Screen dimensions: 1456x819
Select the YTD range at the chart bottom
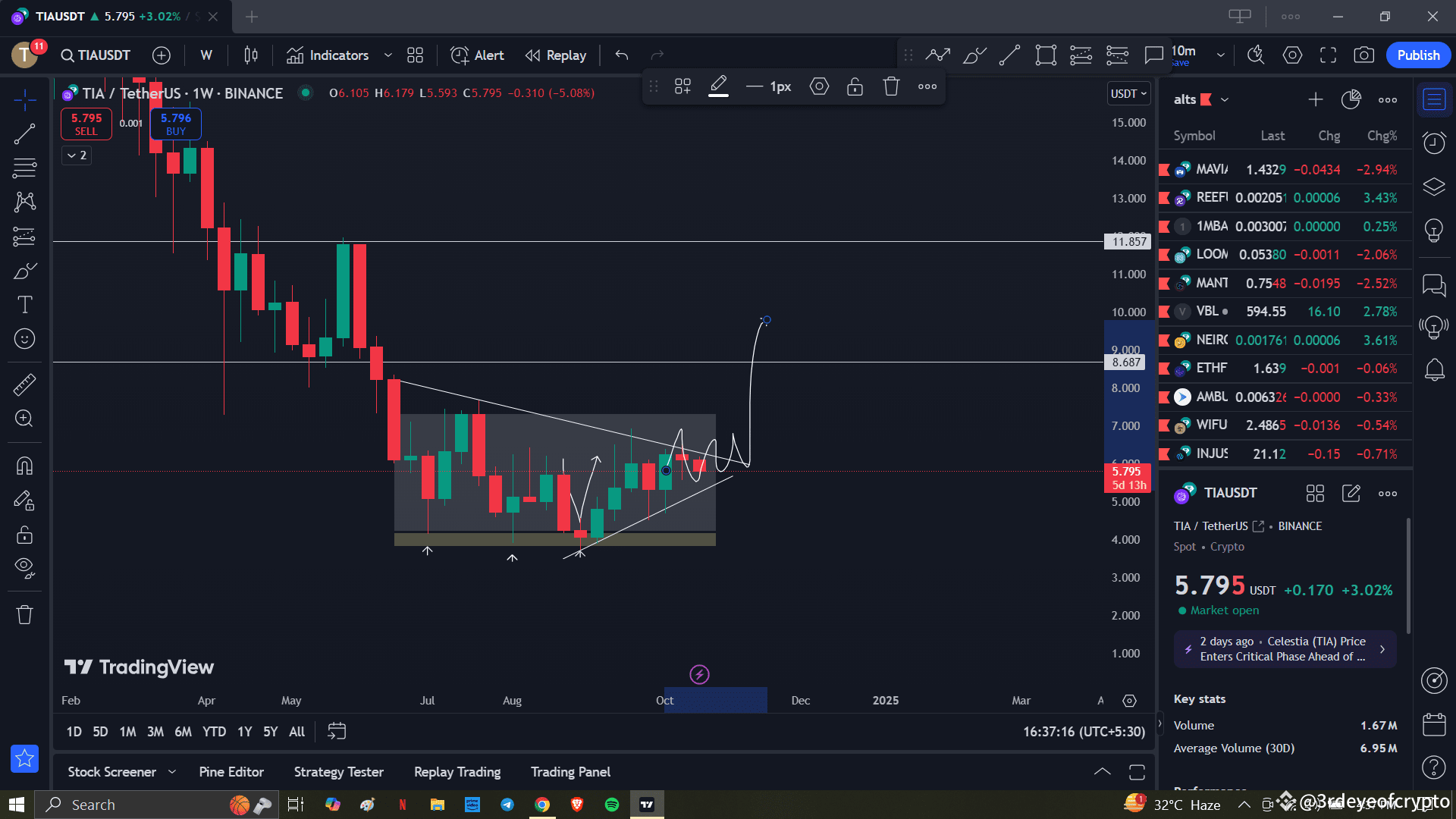tap(214, 731)
